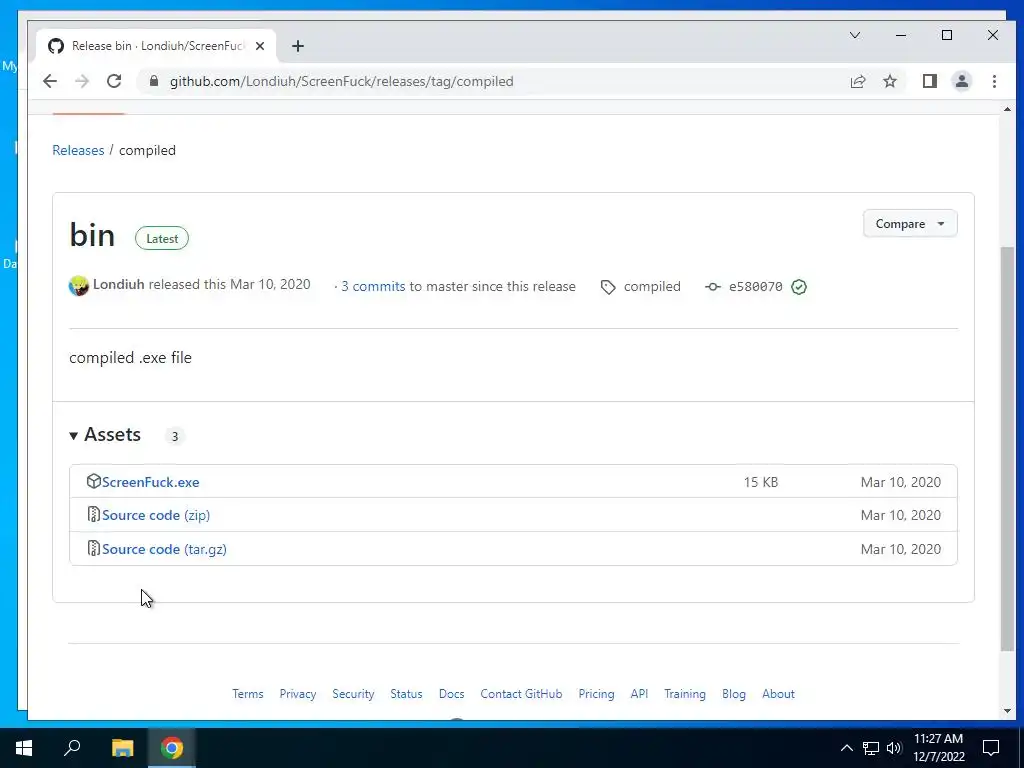Click the Latest release badge
The image size is (1024, 768).
162,238
